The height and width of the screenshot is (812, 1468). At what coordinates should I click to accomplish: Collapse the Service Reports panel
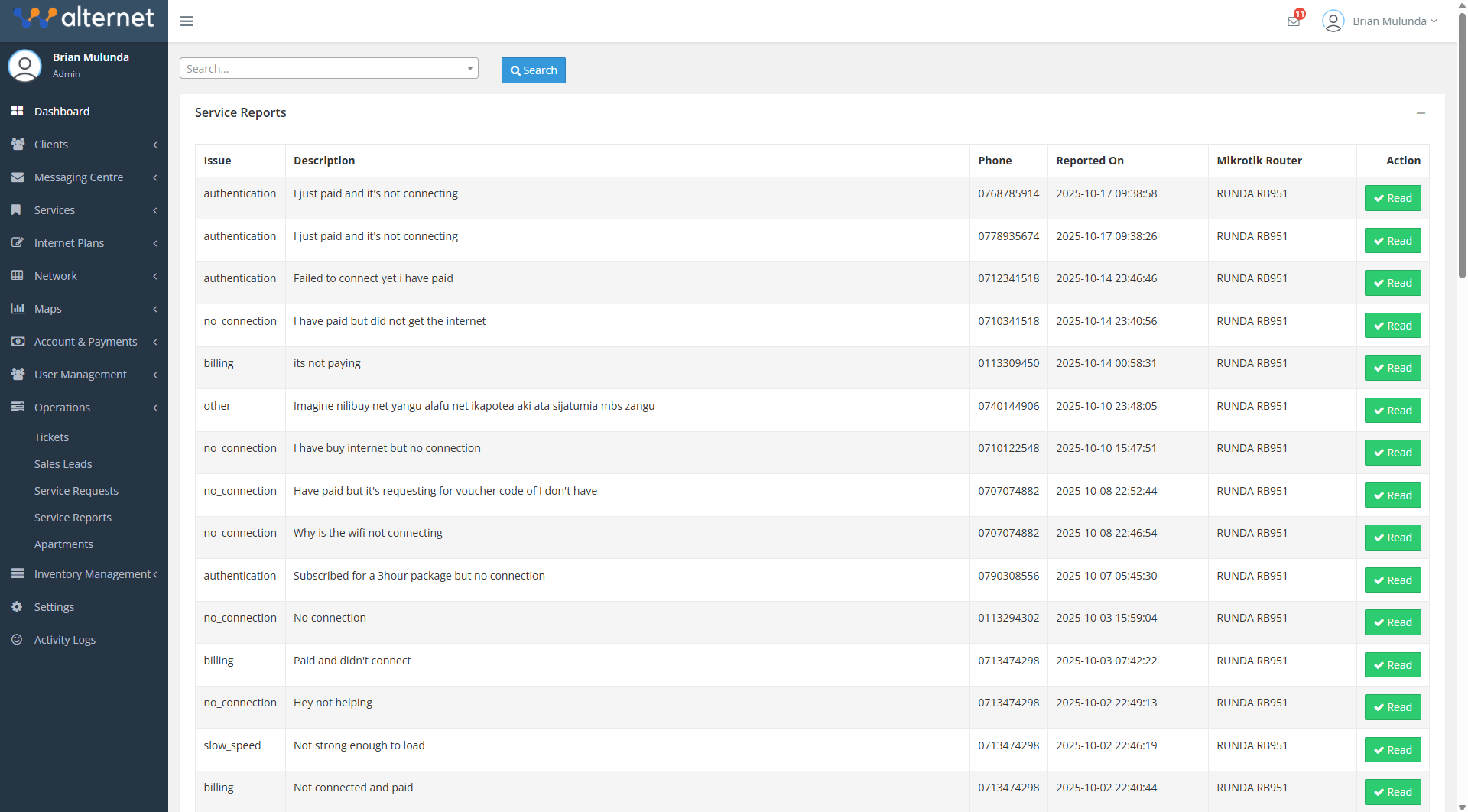1421,113
